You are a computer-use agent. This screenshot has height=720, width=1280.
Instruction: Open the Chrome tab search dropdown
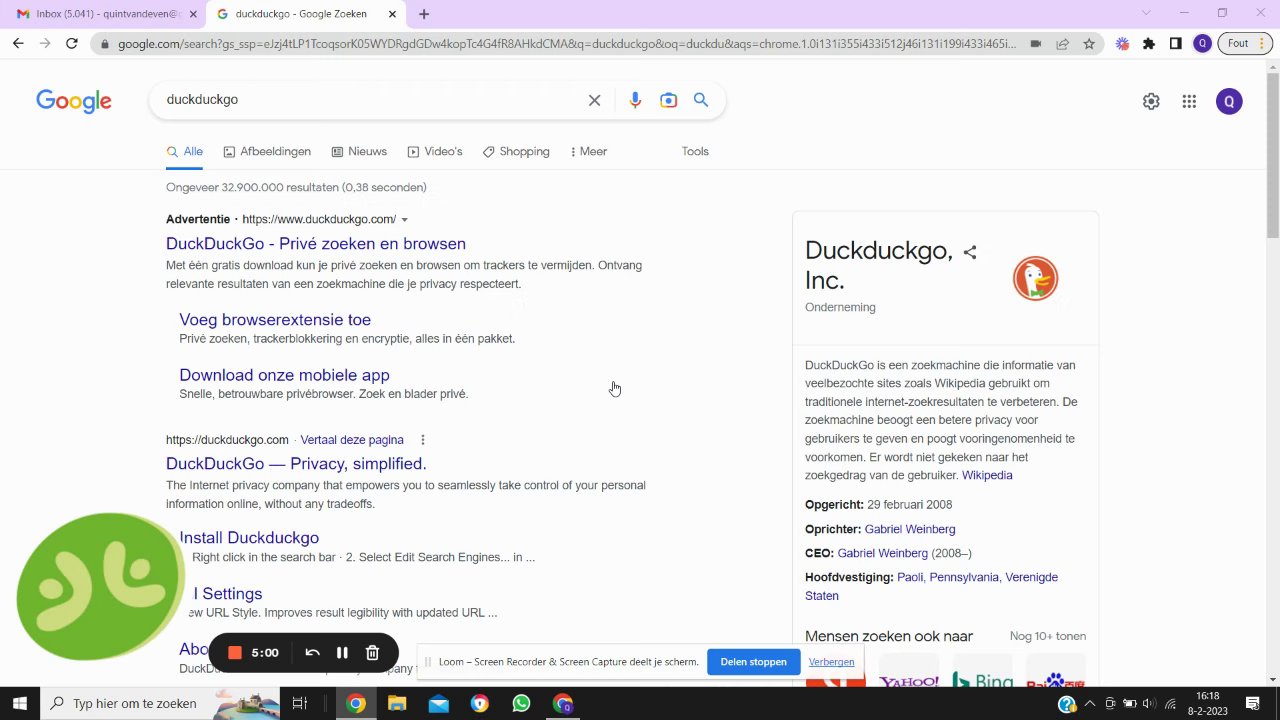point(1146,13)
